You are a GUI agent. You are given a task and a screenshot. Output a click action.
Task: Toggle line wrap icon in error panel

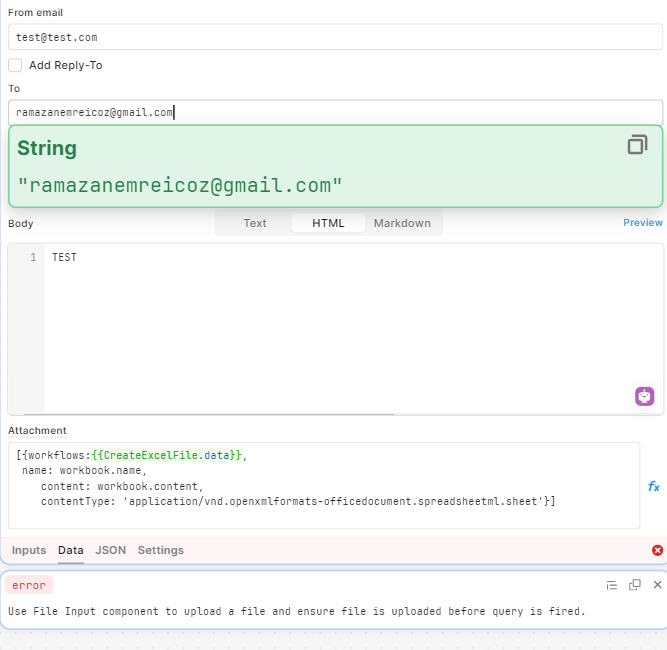611,585
